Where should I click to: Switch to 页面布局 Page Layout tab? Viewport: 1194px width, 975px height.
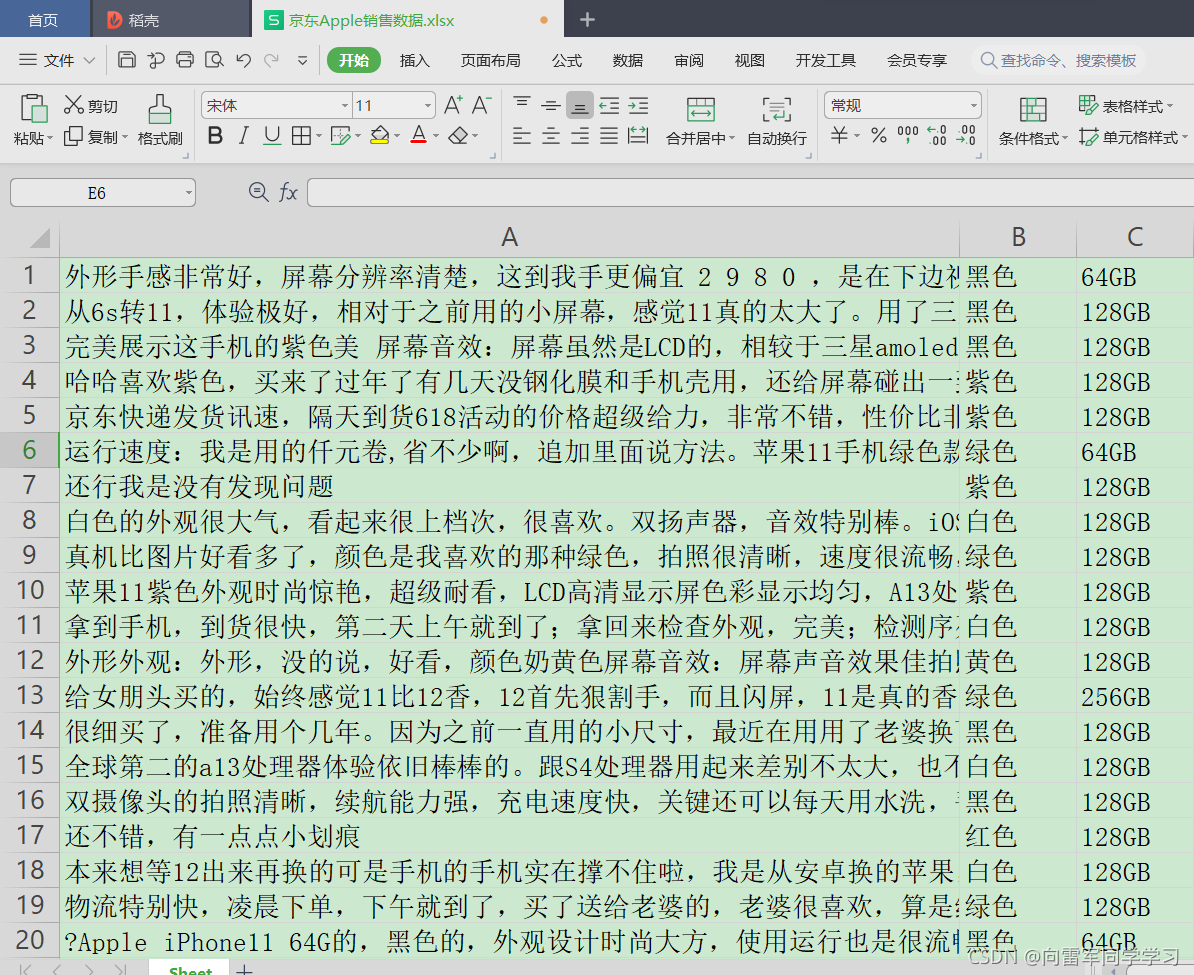[490, 60]
